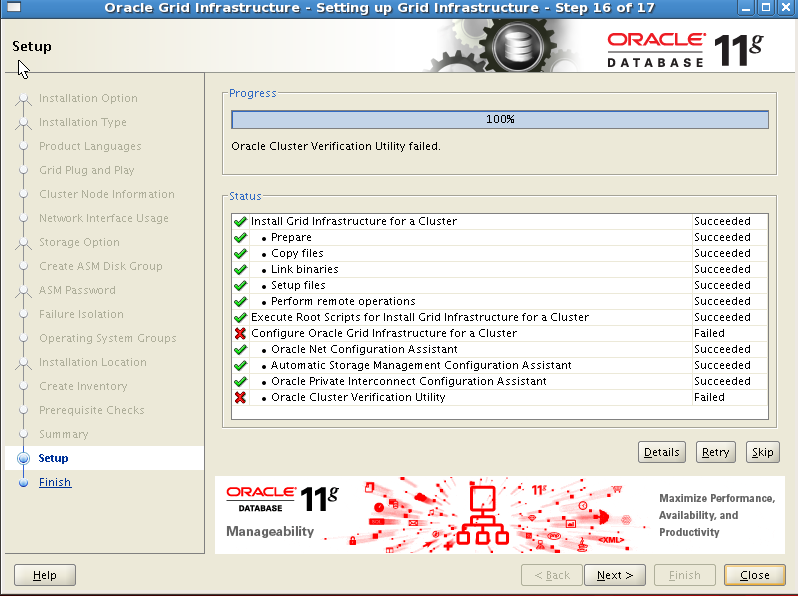798x596 pixels.
Task: Click the Failure Isolation step
Action: pyautogui.click(x=81, y=314)
